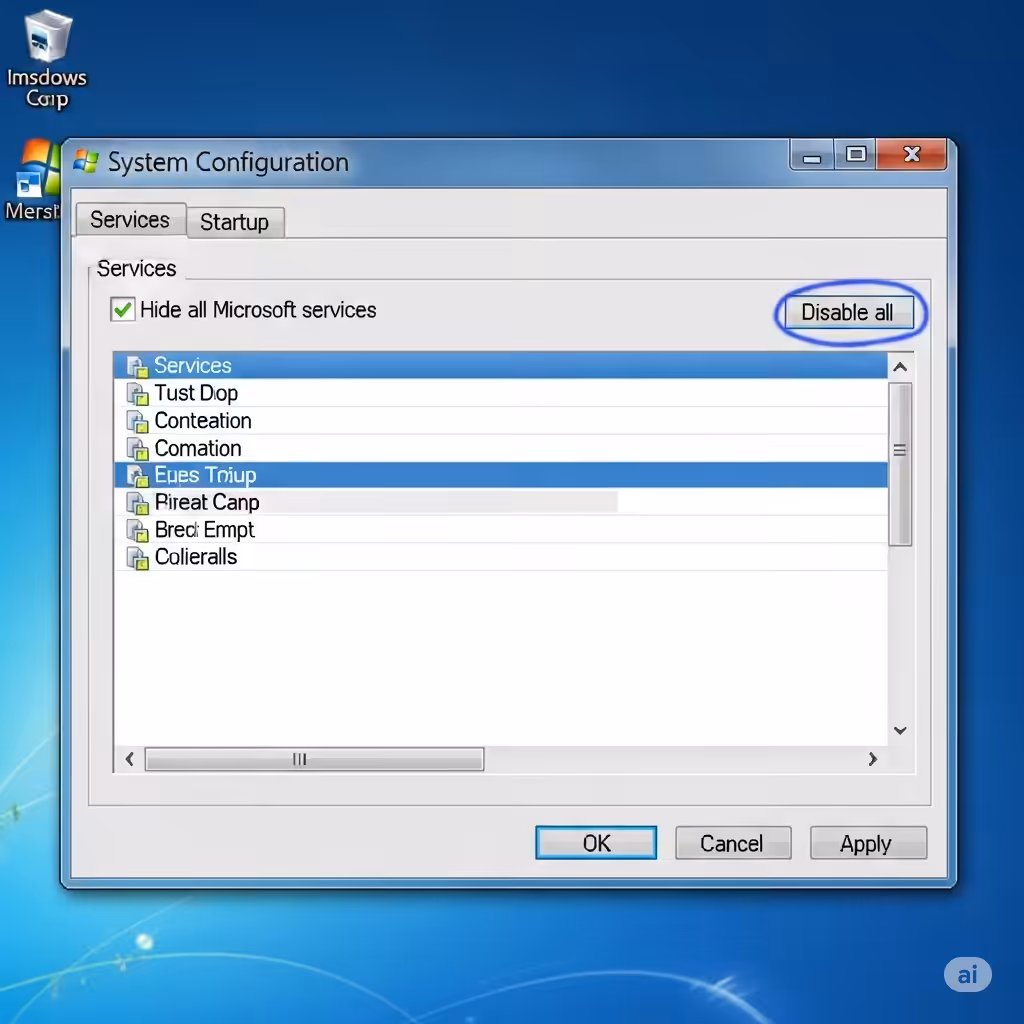The image size is (1024, 1024).
Task: Click the Disable all button
Action: 848,312
